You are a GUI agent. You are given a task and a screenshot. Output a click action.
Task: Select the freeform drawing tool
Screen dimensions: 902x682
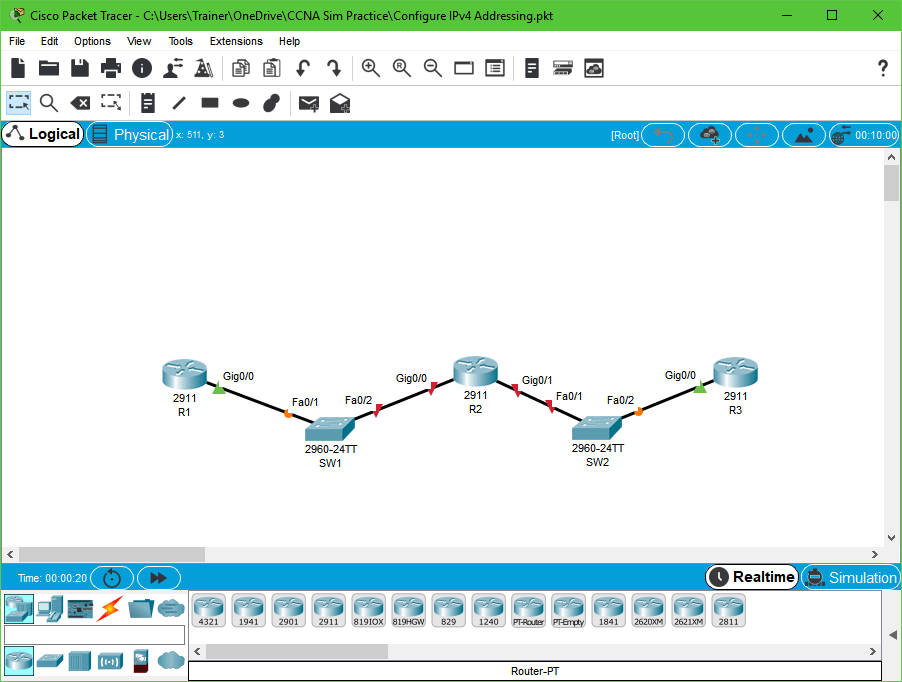(272, 104)
